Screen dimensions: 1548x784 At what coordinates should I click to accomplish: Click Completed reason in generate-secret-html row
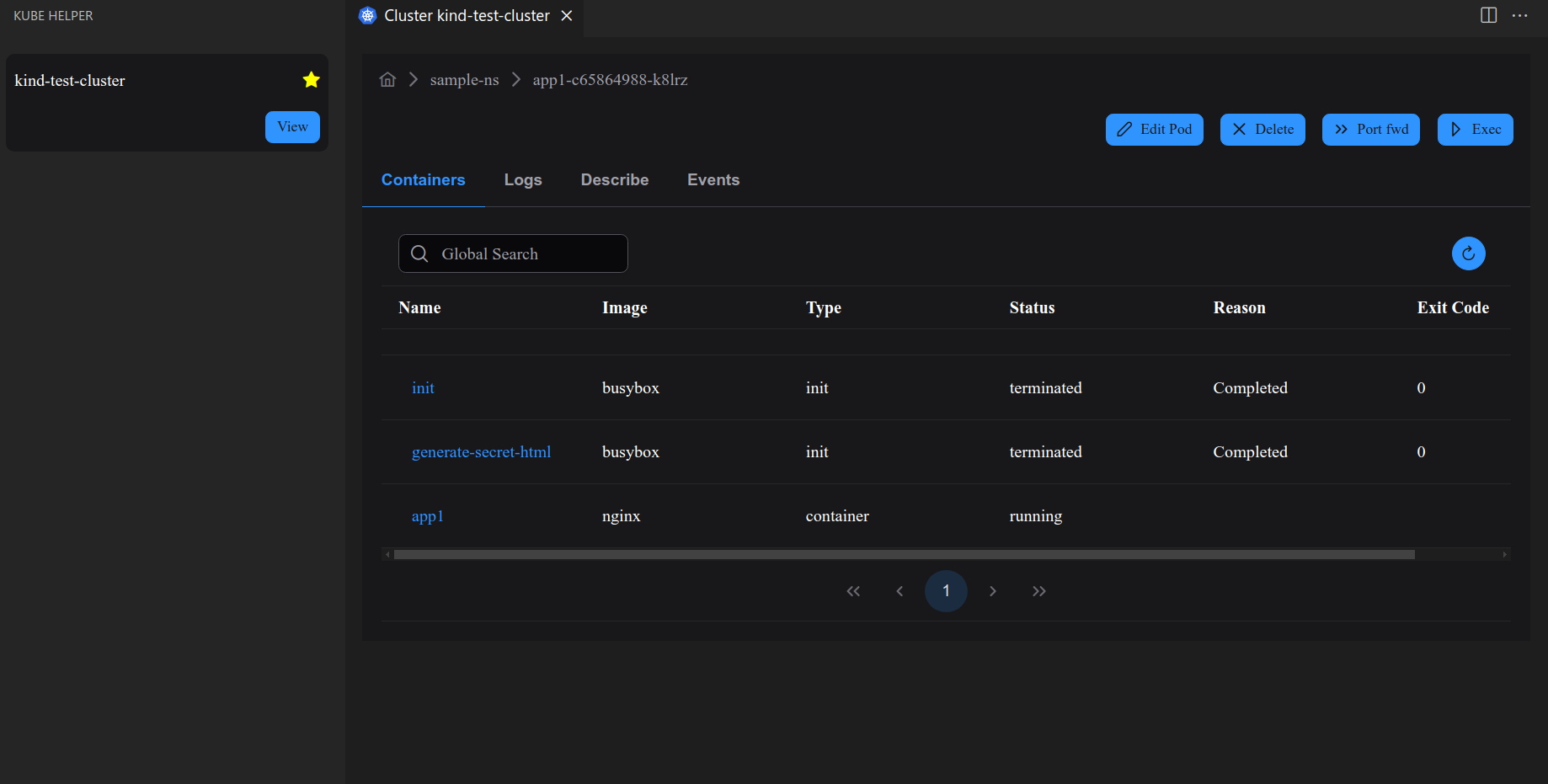(x=1250, y=452)
